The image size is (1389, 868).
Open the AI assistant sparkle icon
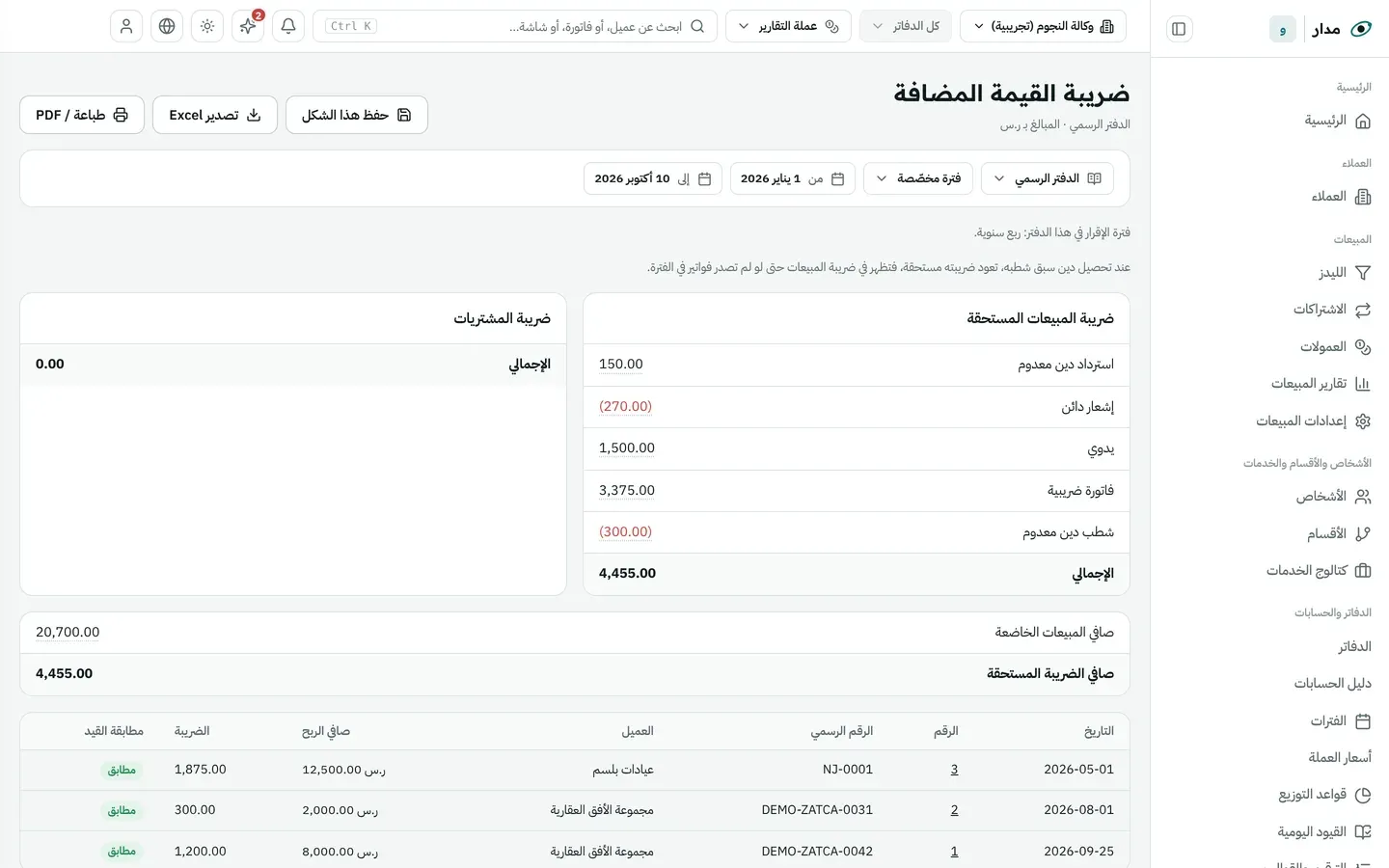(248, 26)
